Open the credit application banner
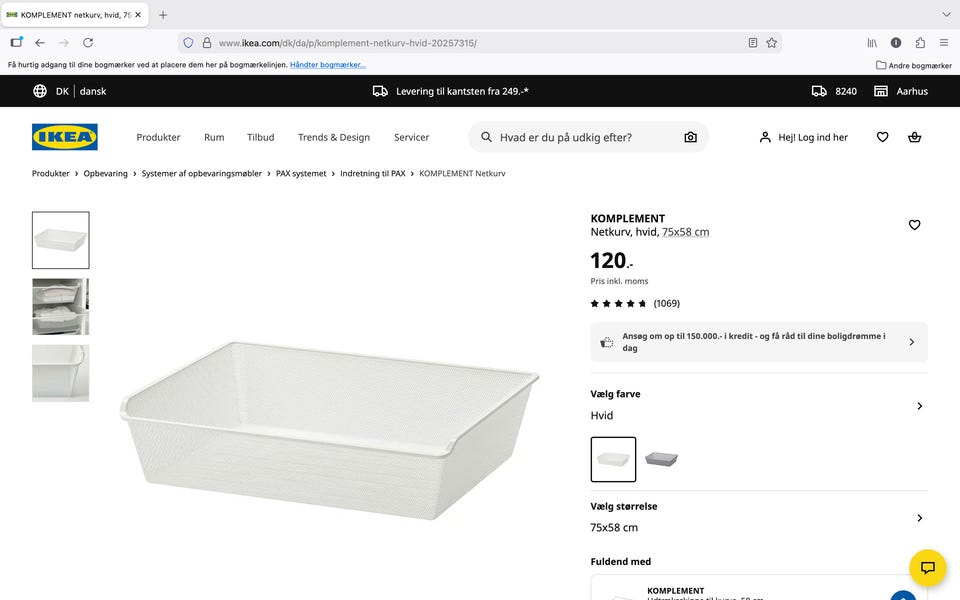960x600 pixels. [x=759, y=342]
